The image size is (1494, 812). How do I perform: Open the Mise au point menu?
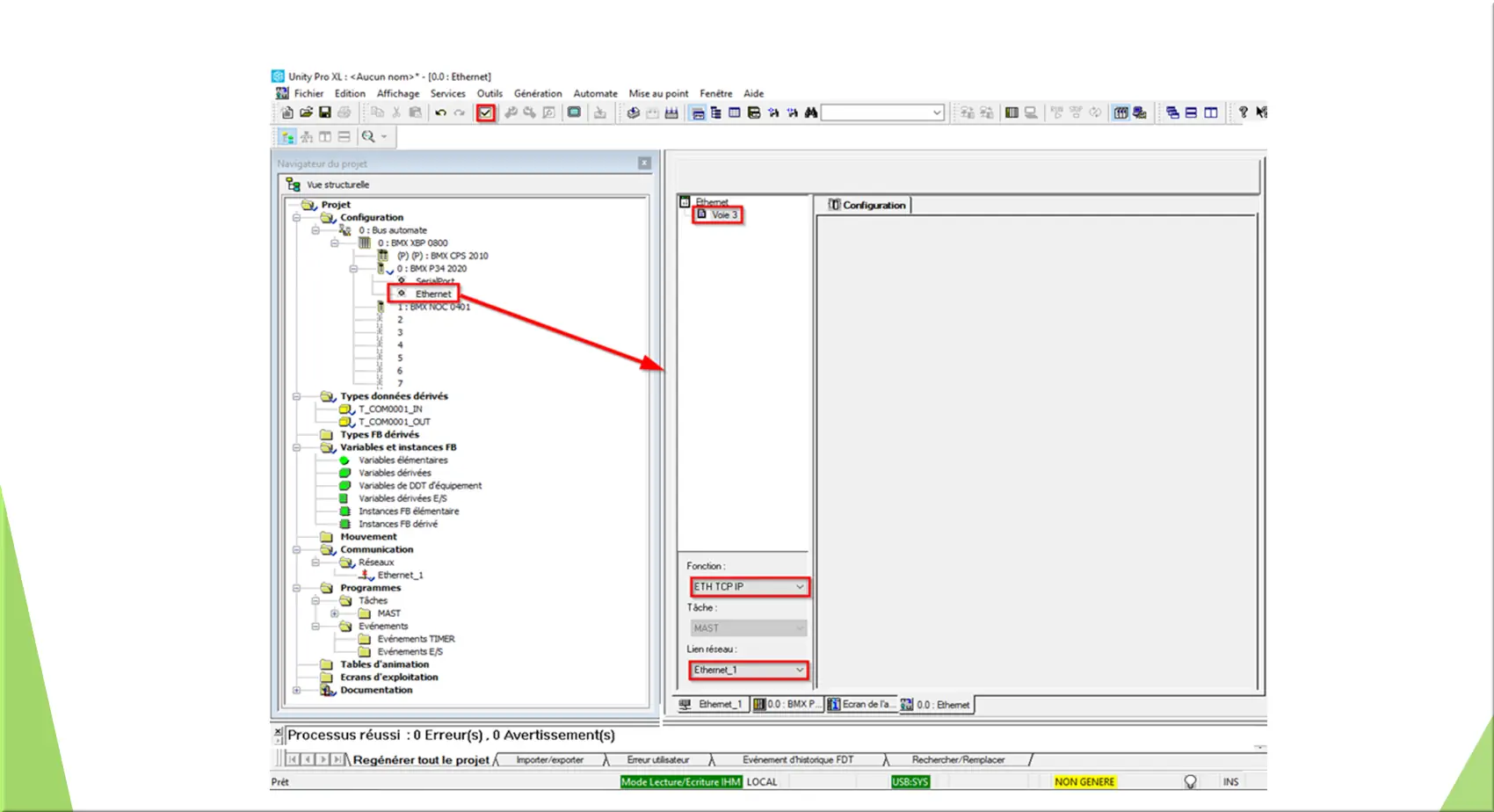tap(658, 93)
